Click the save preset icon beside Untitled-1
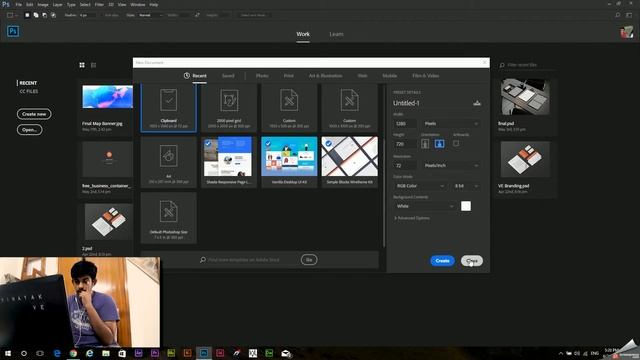 click(477, 103)
